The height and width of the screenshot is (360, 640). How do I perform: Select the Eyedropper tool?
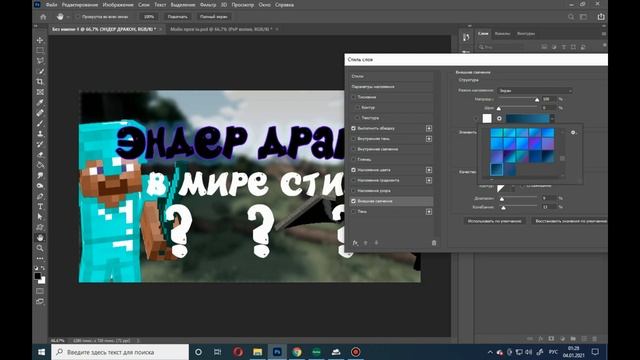click(40, 102)
